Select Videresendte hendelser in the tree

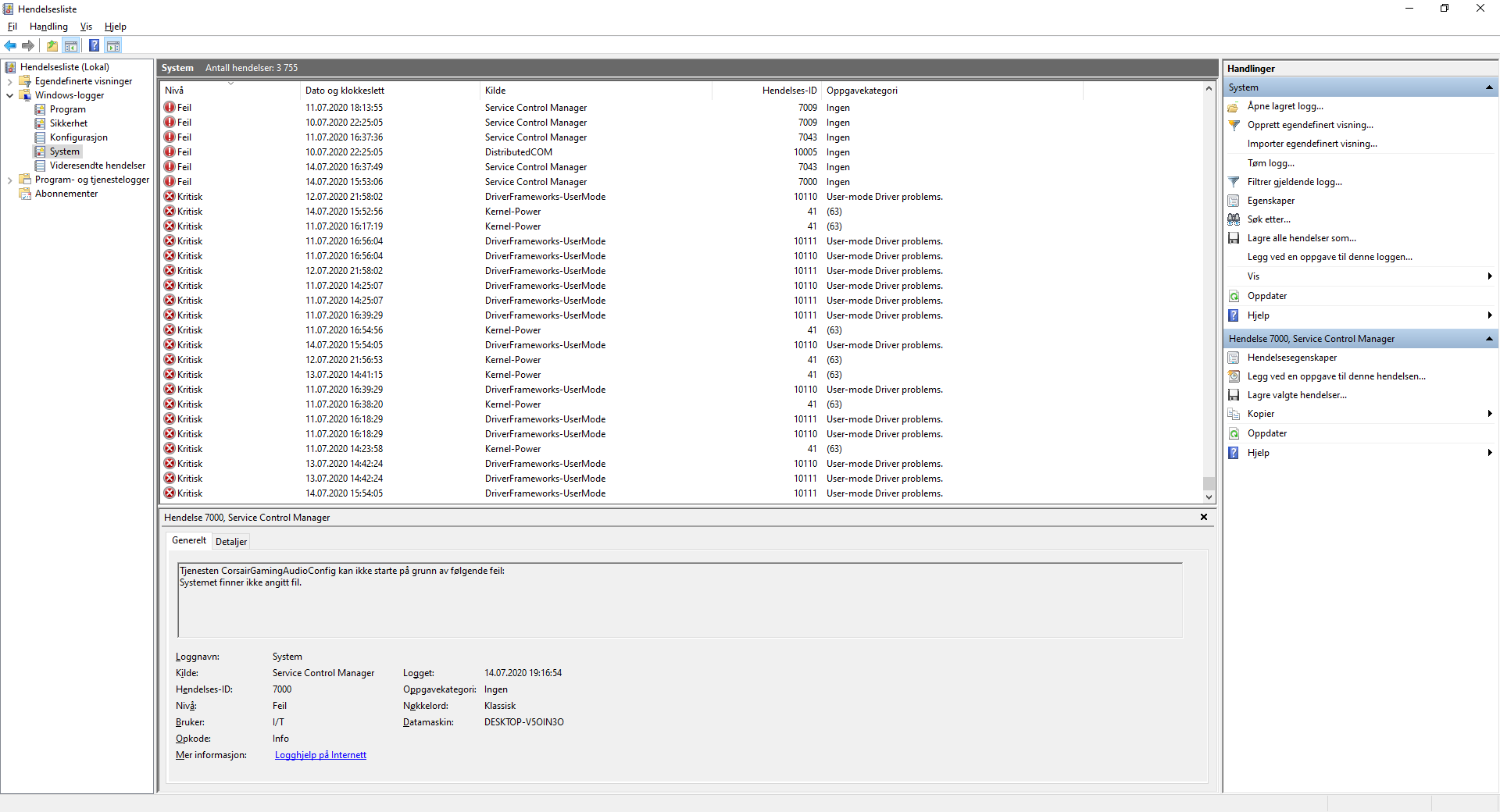98,166
